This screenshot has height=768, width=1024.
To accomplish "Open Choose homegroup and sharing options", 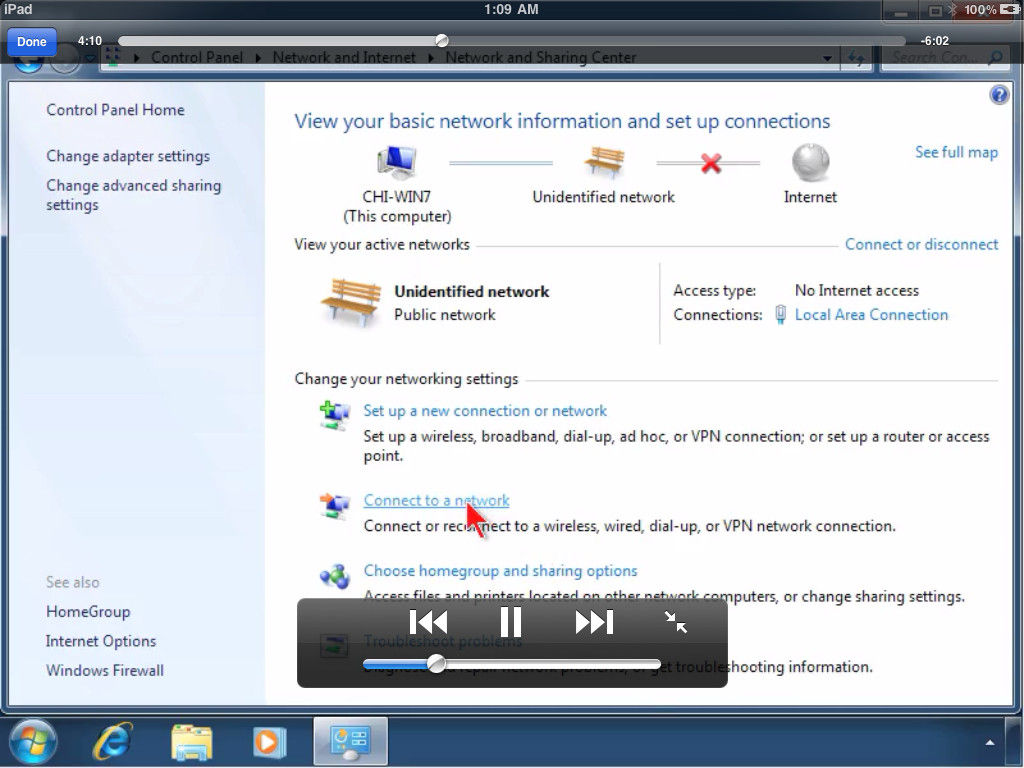I will (500, 571).
